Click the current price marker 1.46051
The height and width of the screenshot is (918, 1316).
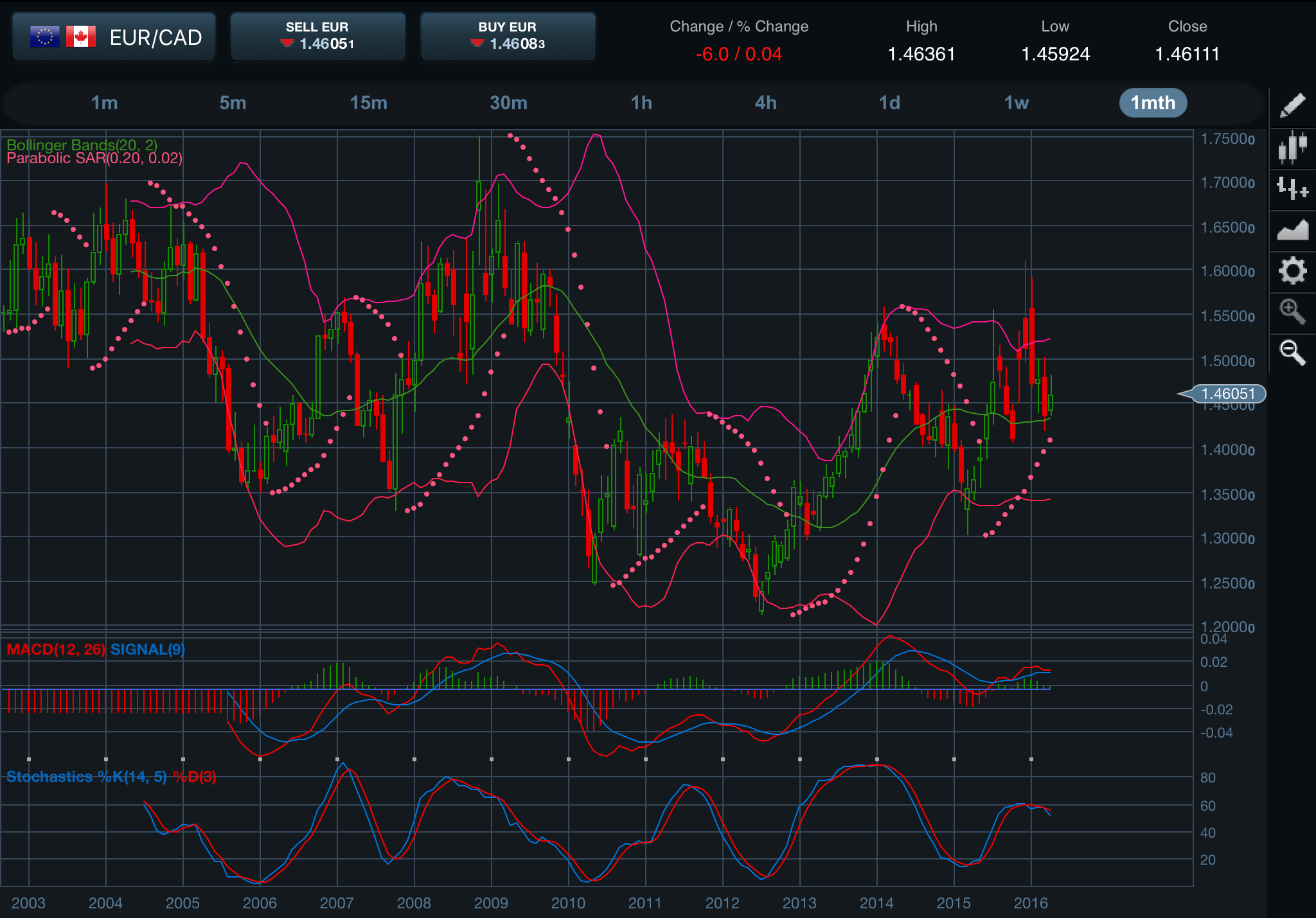pyautogui.click(x=1227, y=394)
